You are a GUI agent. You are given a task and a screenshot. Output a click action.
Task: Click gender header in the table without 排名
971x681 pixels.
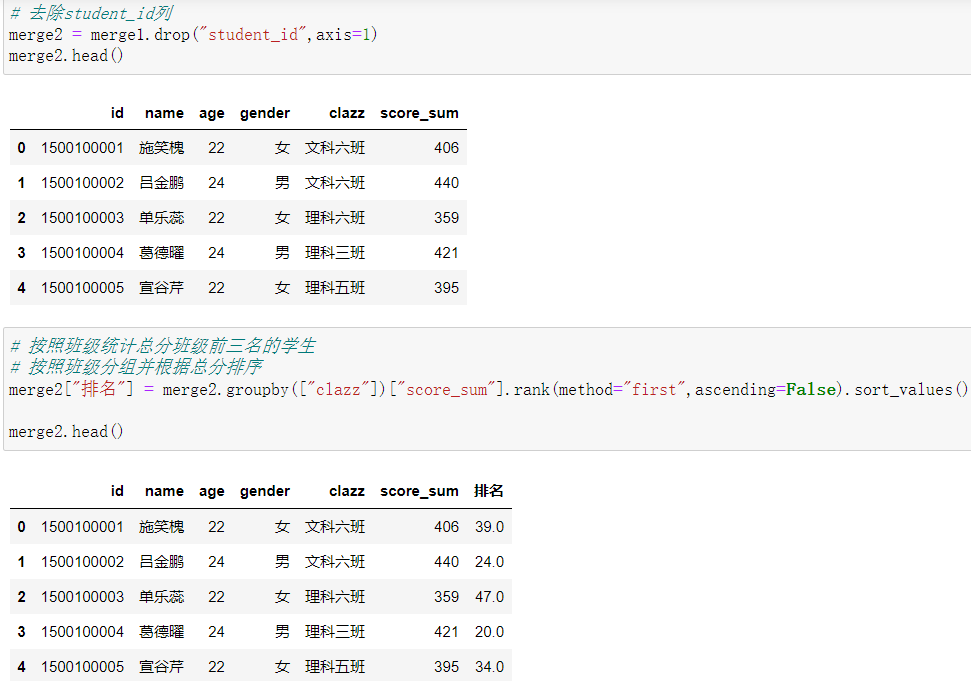[x=265, y=114]
